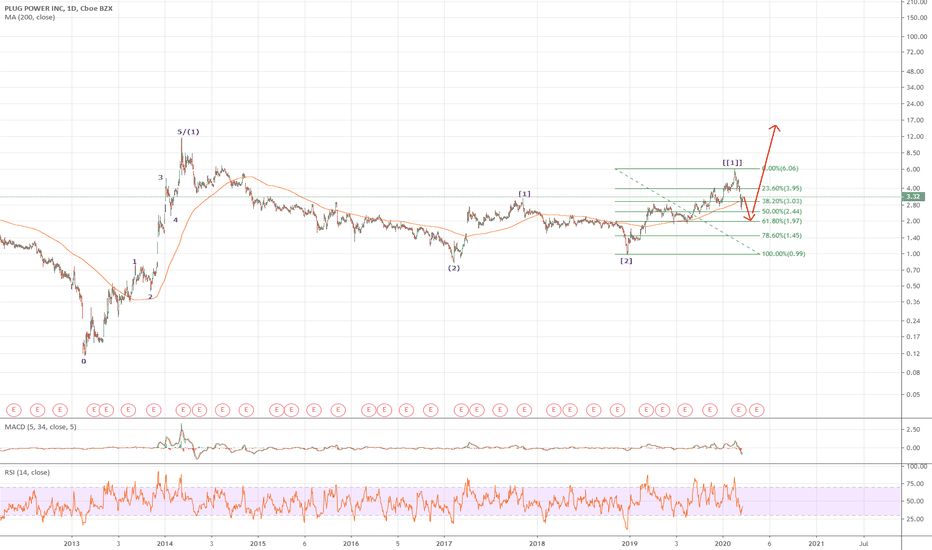Click the [[1]] wave label

732,163
